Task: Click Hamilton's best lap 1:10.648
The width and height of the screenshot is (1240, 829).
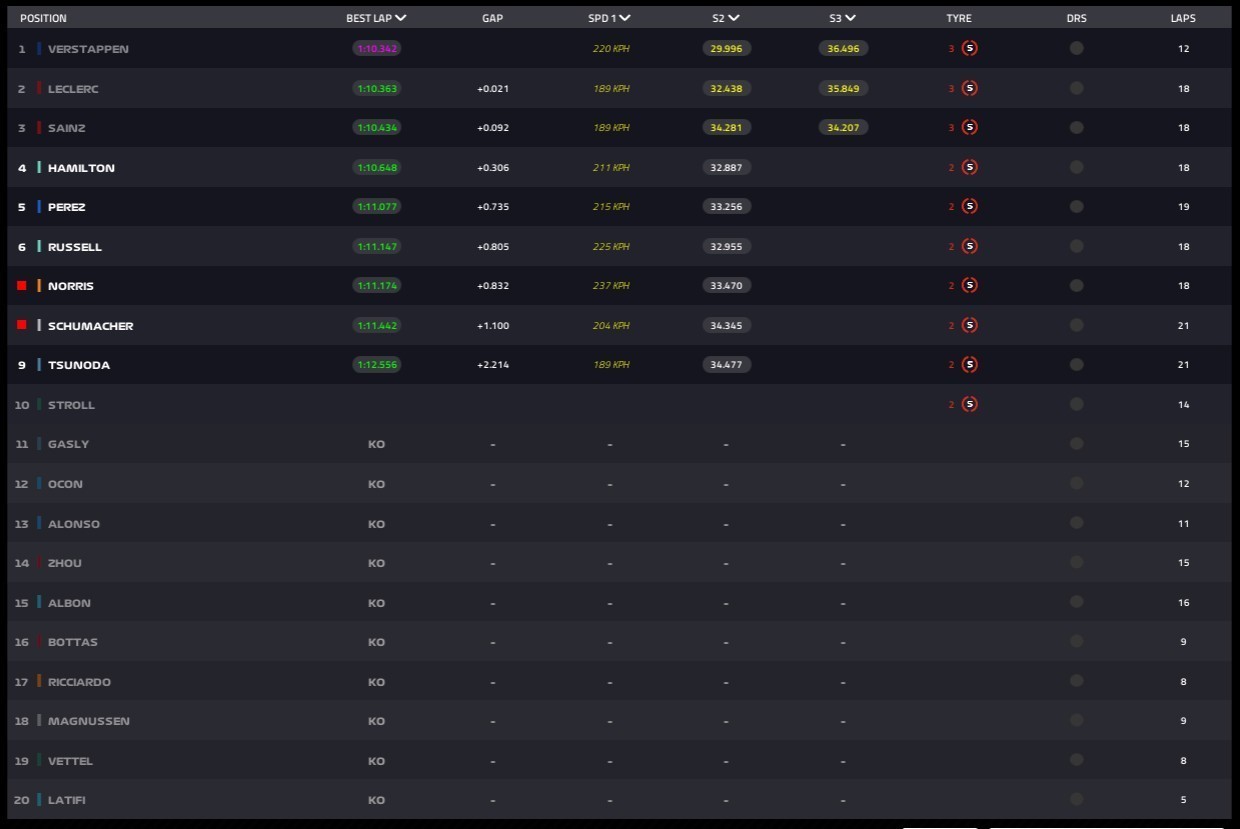Action: [376, 168]
